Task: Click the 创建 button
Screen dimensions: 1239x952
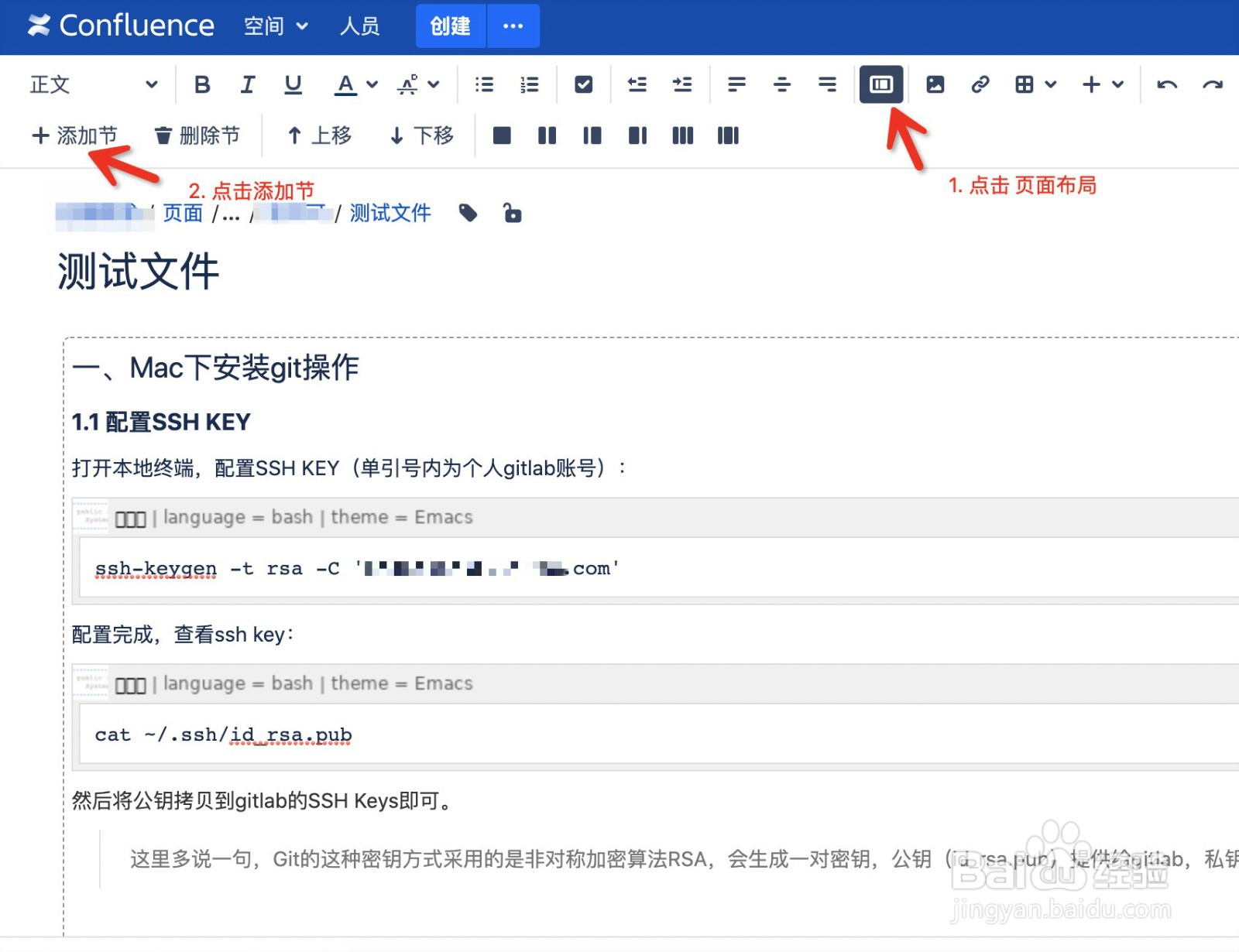Action: pyautogui.click(x=450, y=26)
